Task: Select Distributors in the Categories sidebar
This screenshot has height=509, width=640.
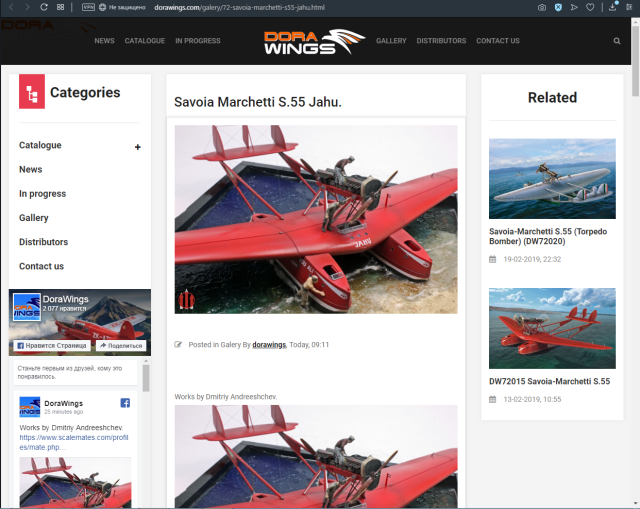Action: [x=43, y=242]
